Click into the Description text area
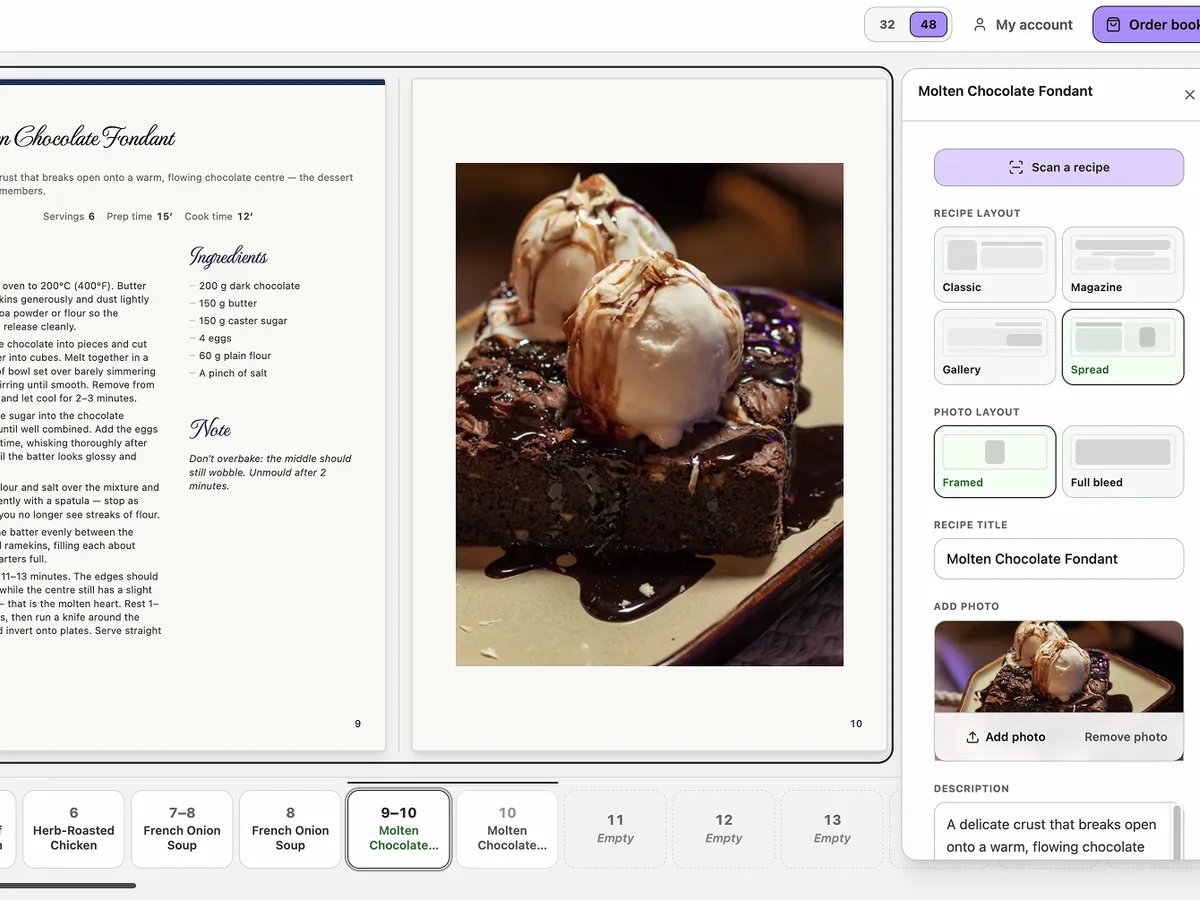1200x900 pixels. click(1059, 831)
